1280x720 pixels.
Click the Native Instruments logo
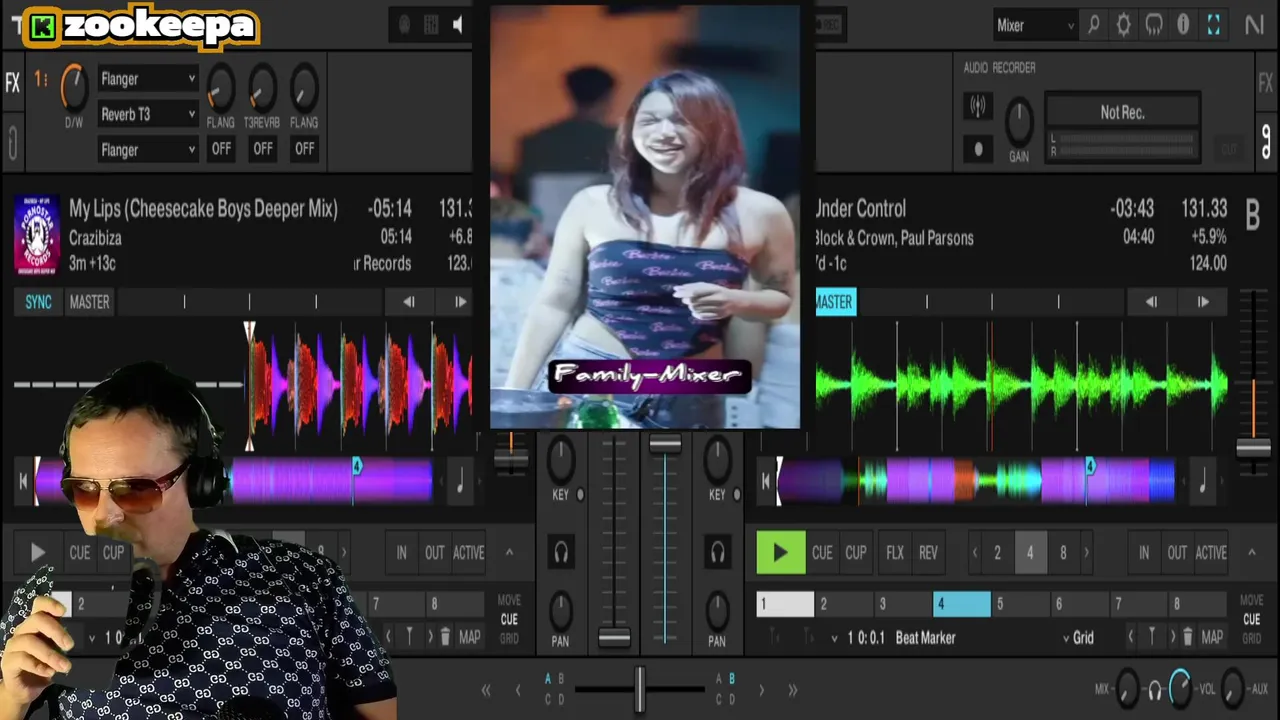click(x=1254, y=25)
